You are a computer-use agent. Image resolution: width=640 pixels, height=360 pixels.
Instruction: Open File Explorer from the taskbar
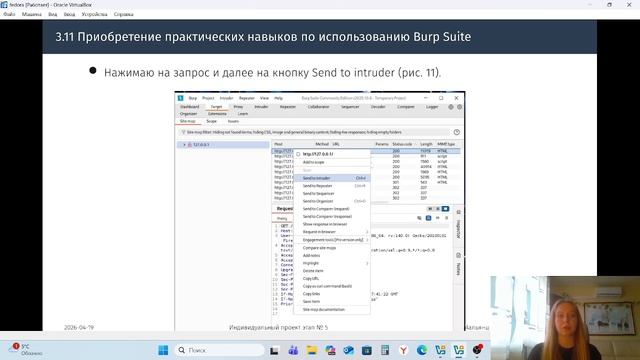point(312,350)
